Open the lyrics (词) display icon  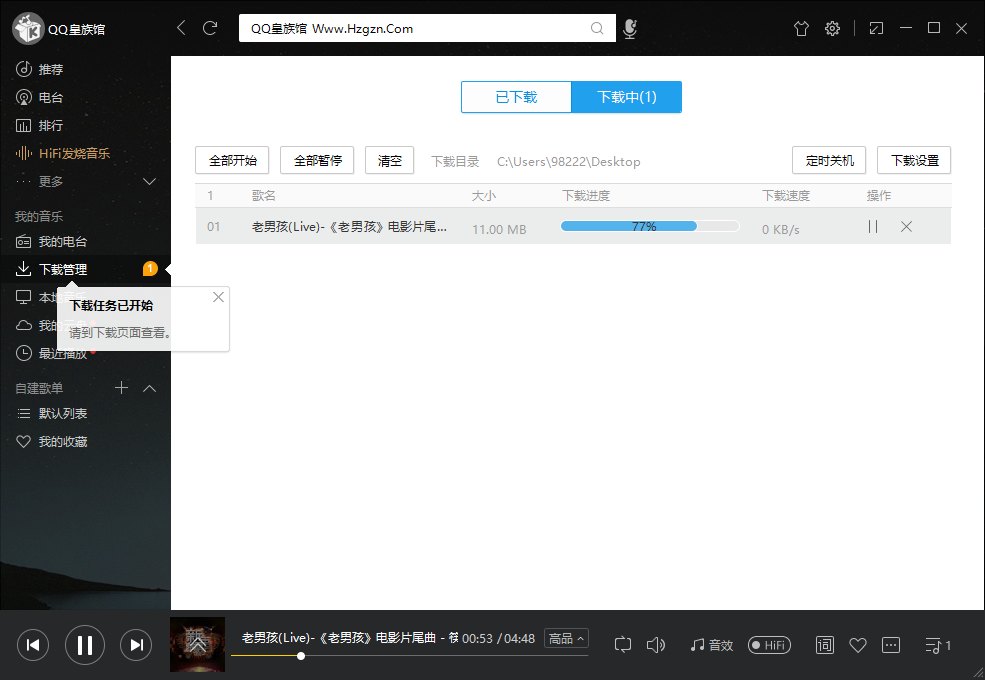[x=825, y=645]
